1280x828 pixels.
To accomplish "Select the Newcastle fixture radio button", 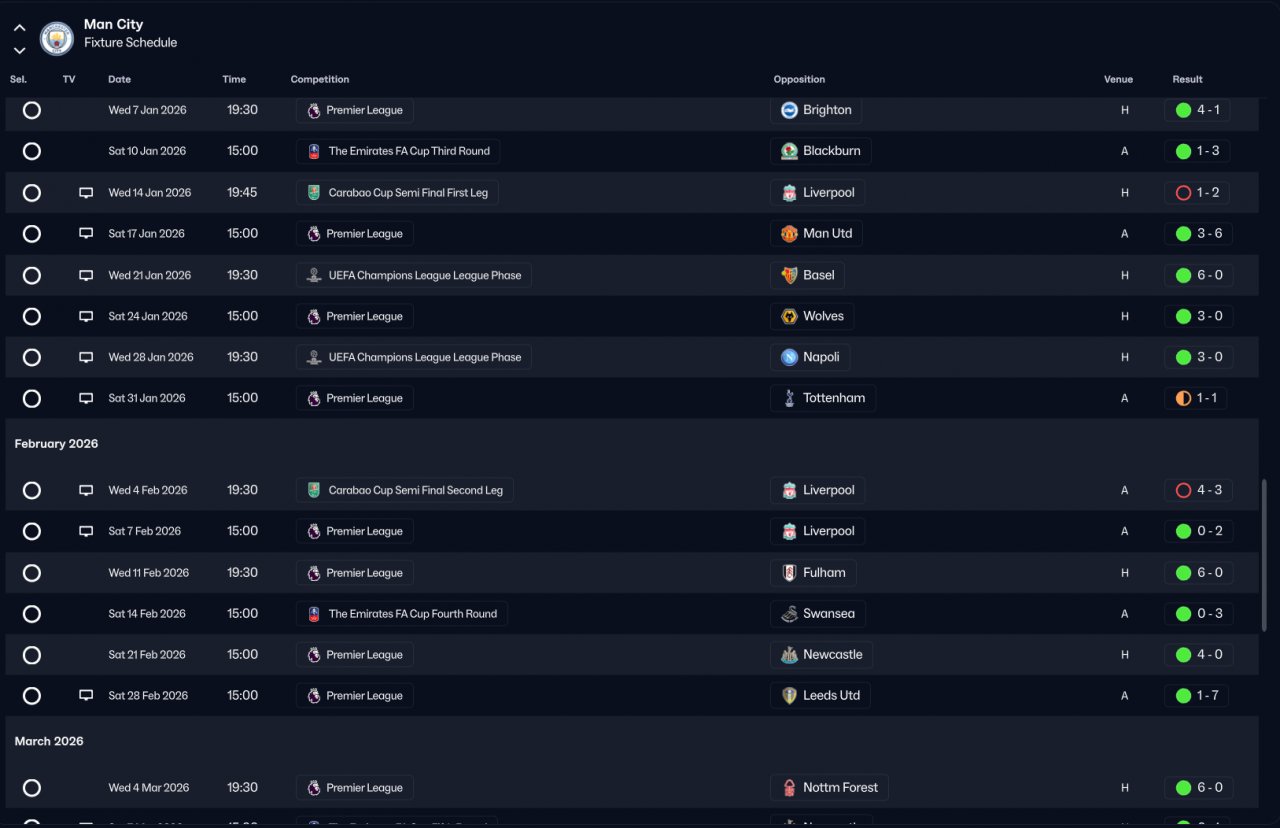I will [x=32, y=655].
